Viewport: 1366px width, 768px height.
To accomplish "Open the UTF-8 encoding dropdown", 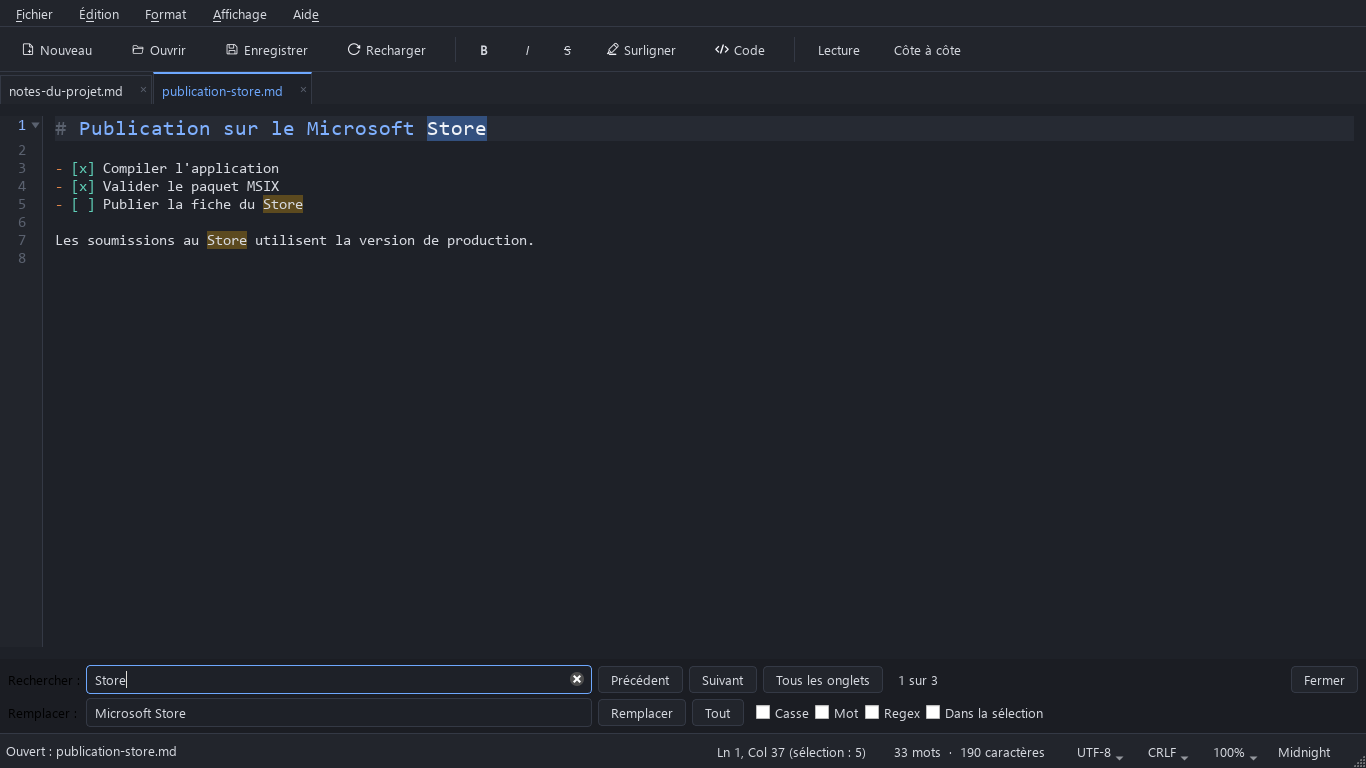I will pos(1100,752).
